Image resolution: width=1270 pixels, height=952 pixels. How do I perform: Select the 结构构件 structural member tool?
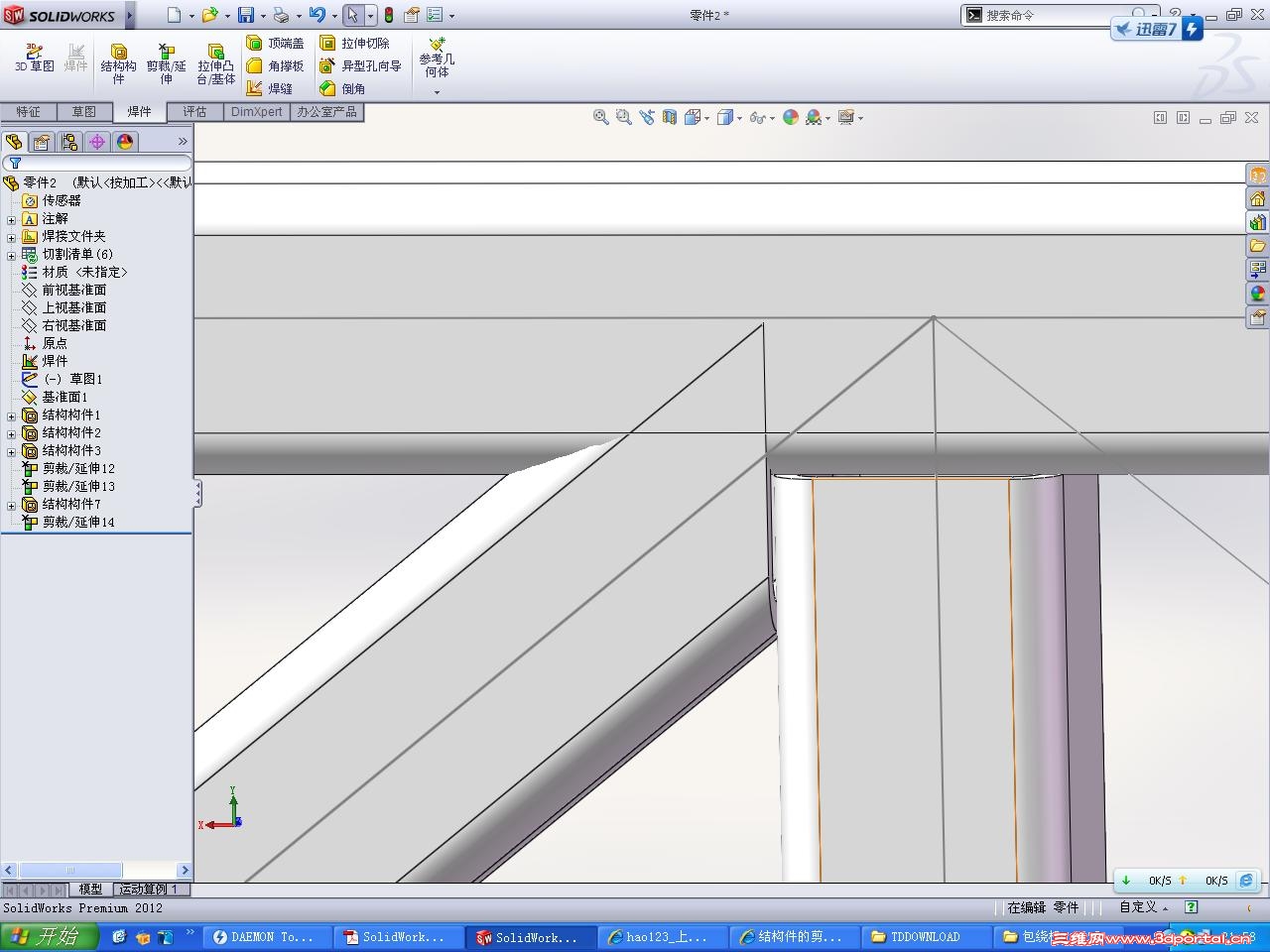click(x=118, y=63)
